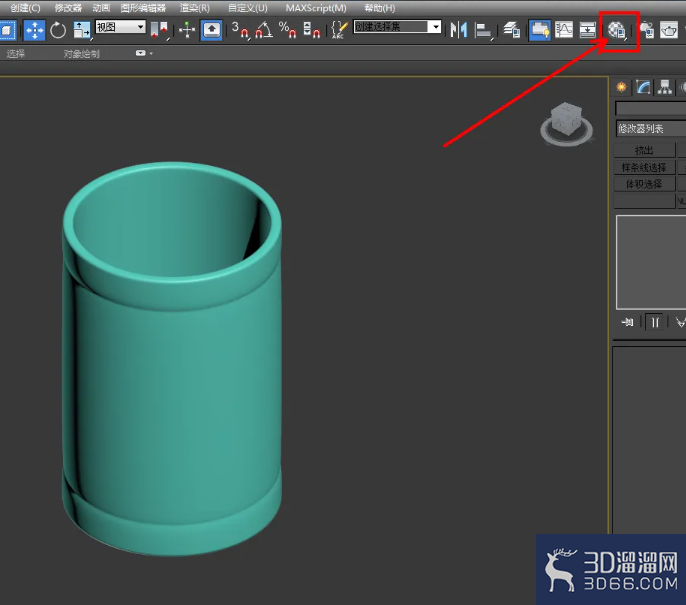The width and height of the screenshot is (686, 605).
Task: Select the Move tool in toolbar
Action: (x=34, y=30)
